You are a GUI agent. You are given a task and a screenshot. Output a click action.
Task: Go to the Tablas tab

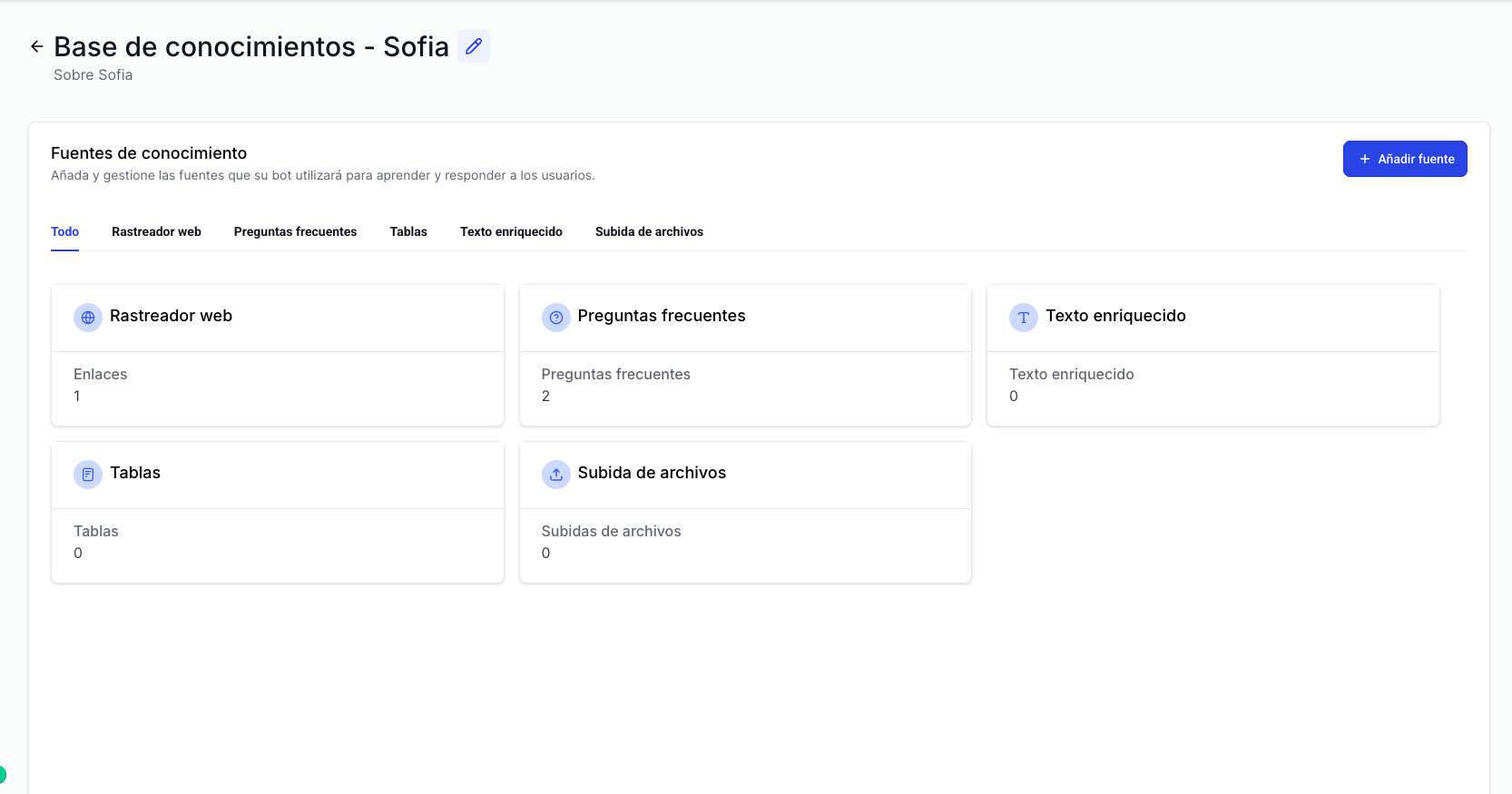(408, 231)
